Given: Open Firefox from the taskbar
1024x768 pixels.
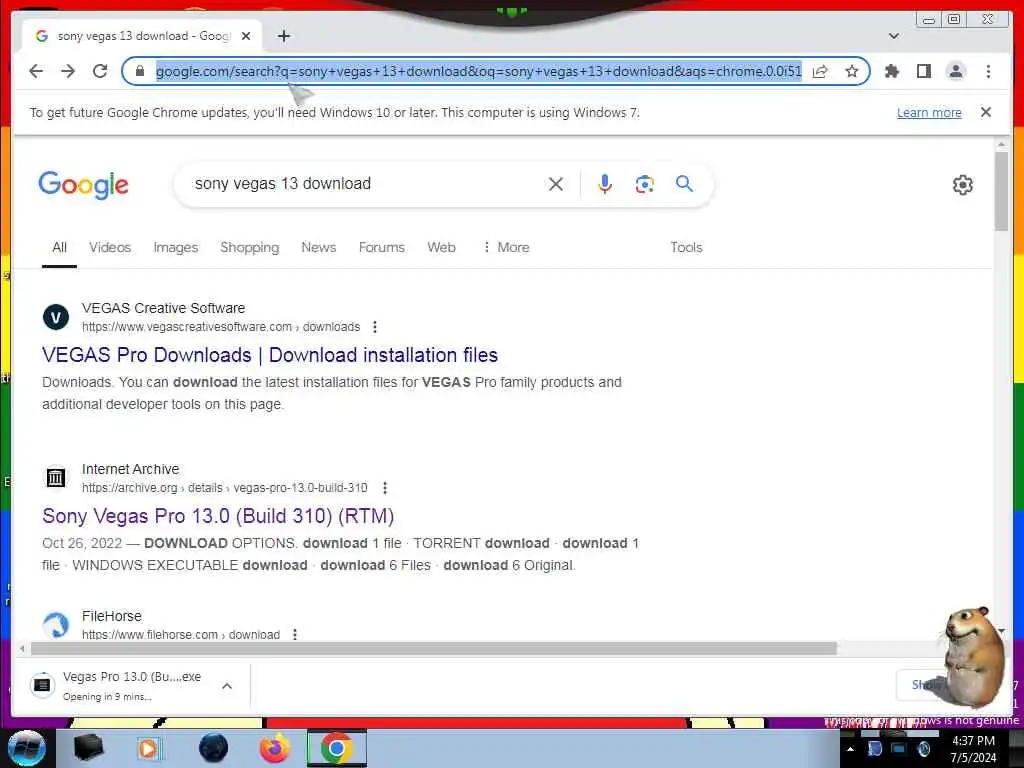Looking at the screenshot, I should tap(275, 748).
